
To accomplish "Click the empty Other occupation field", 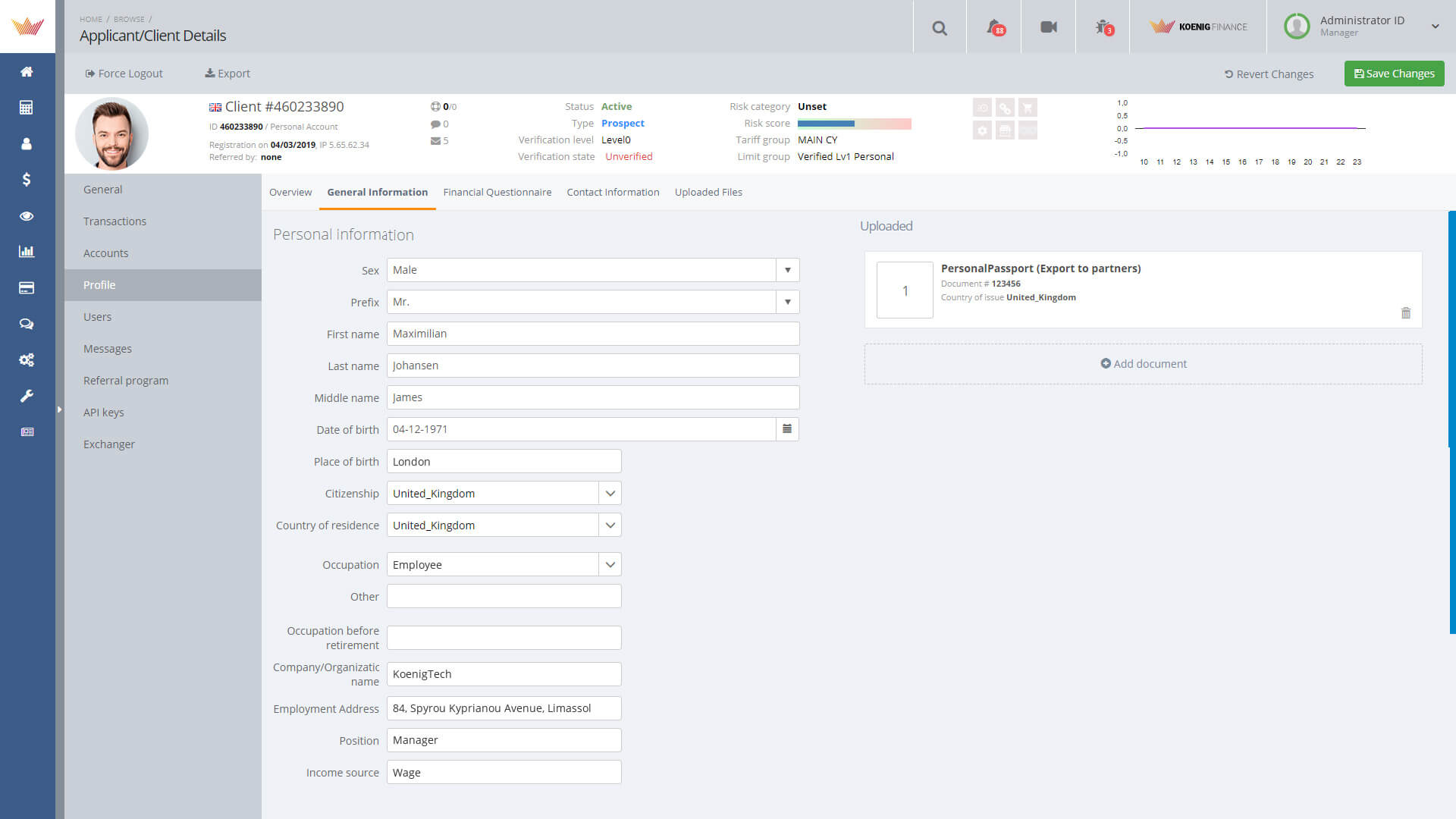I will [504, 597].
